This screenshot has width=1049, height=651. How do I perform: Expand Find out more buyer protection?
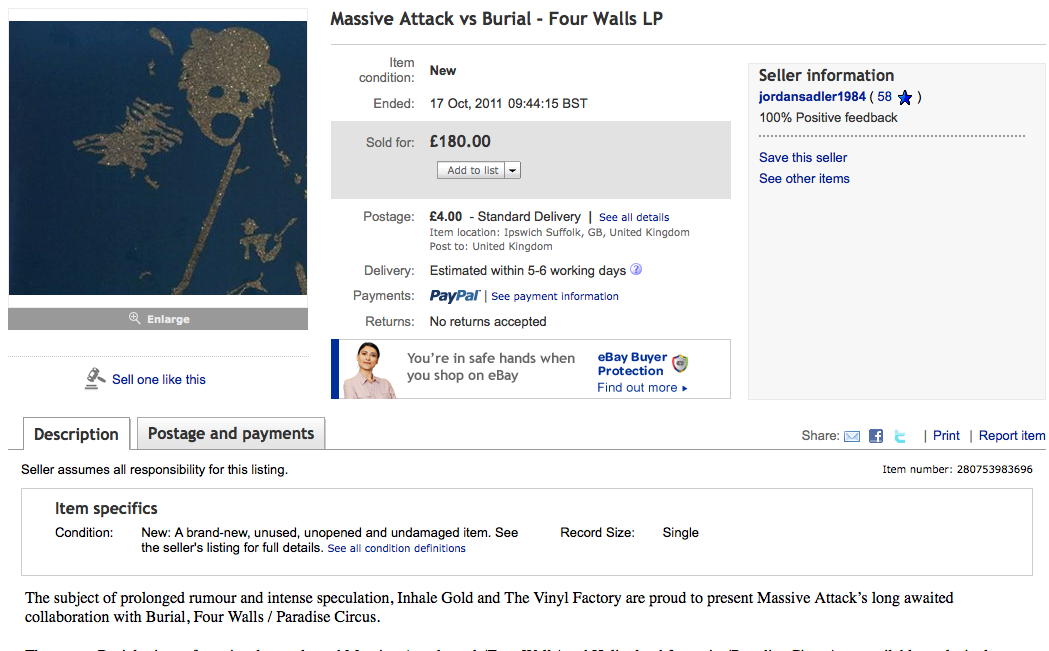click(x=642, y=388)
